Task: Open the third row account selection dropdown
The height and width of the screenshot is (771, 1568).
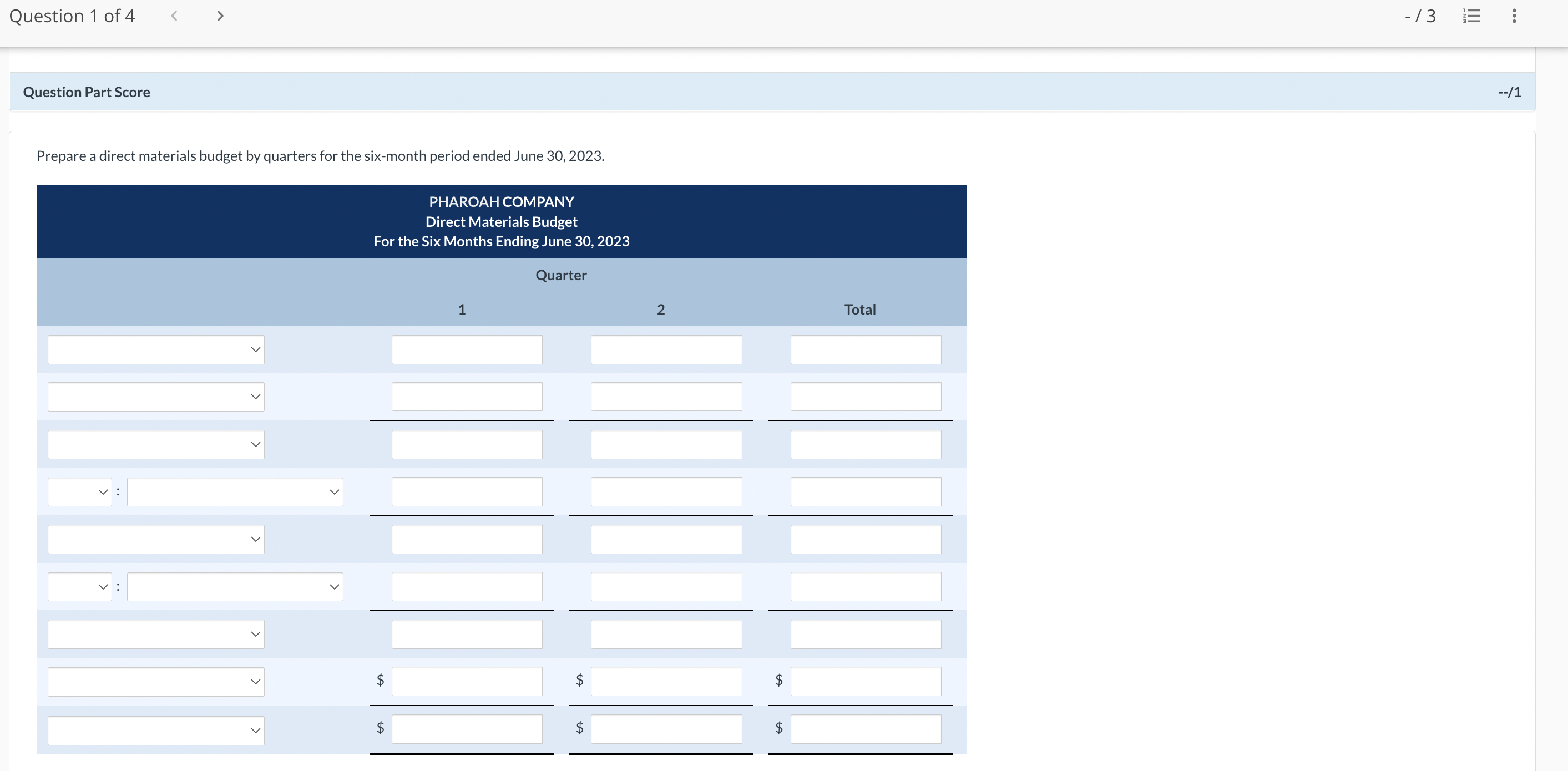Action: (x=156, y=444)
